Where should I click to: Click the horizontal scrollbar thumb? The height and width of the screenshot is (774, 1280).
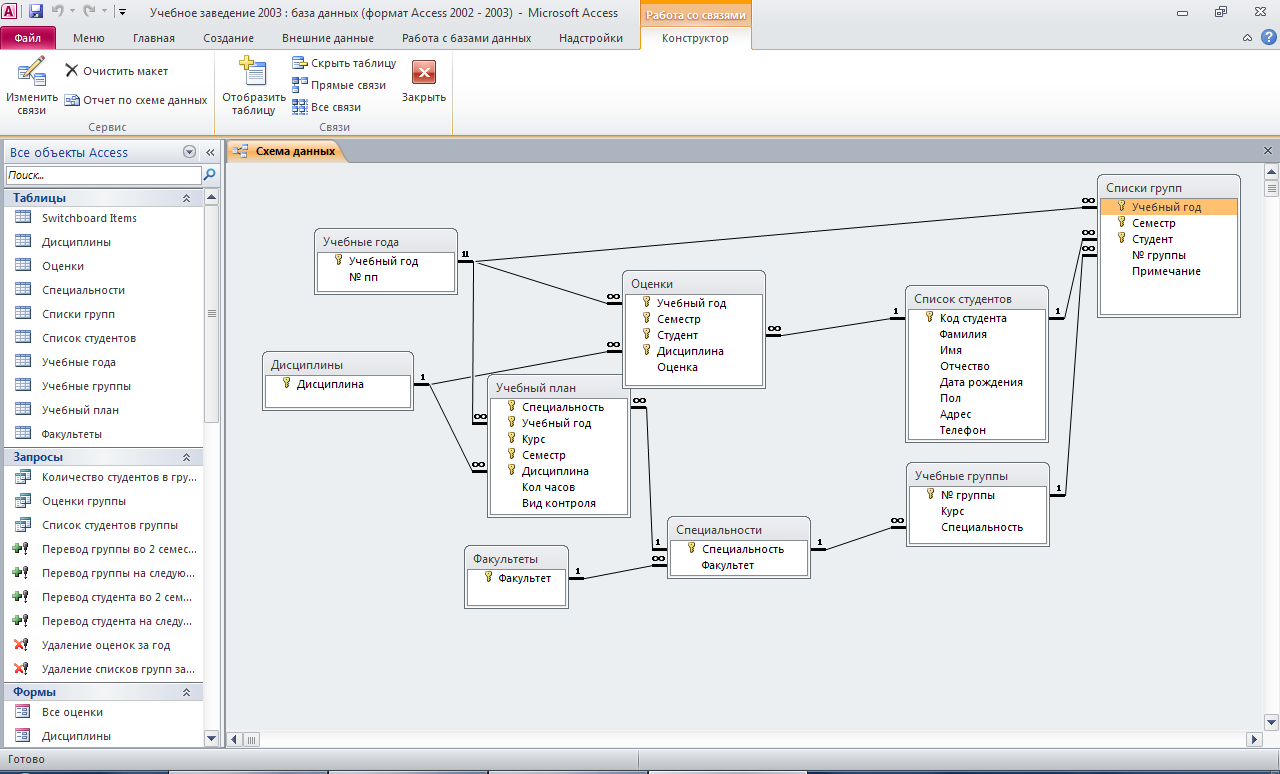(252, 739)
